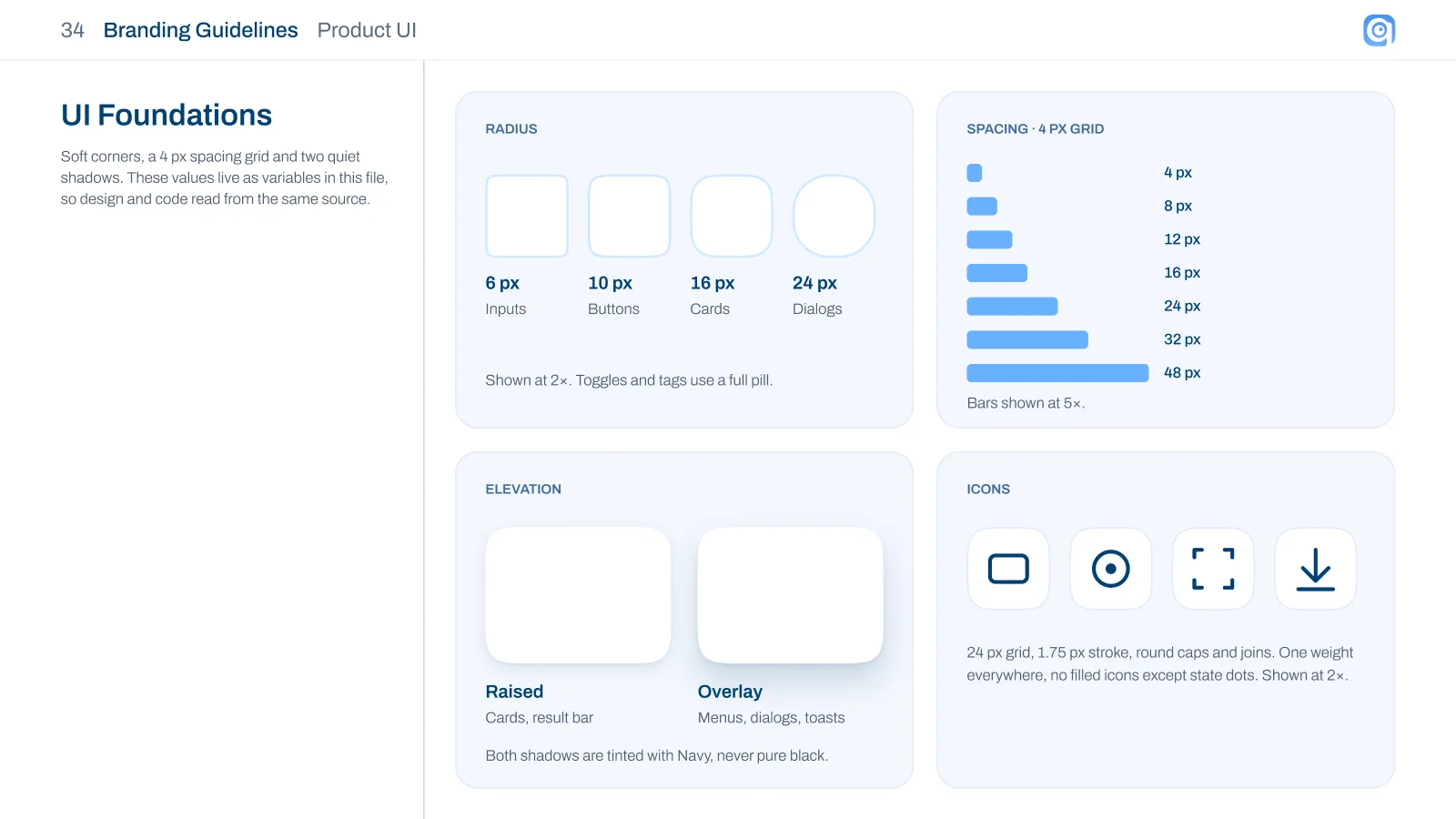The width and height of the screenshot is (1456, 819).
Task: Click the 'Soft corners' intro paragraph
Action: click(225, 177)
